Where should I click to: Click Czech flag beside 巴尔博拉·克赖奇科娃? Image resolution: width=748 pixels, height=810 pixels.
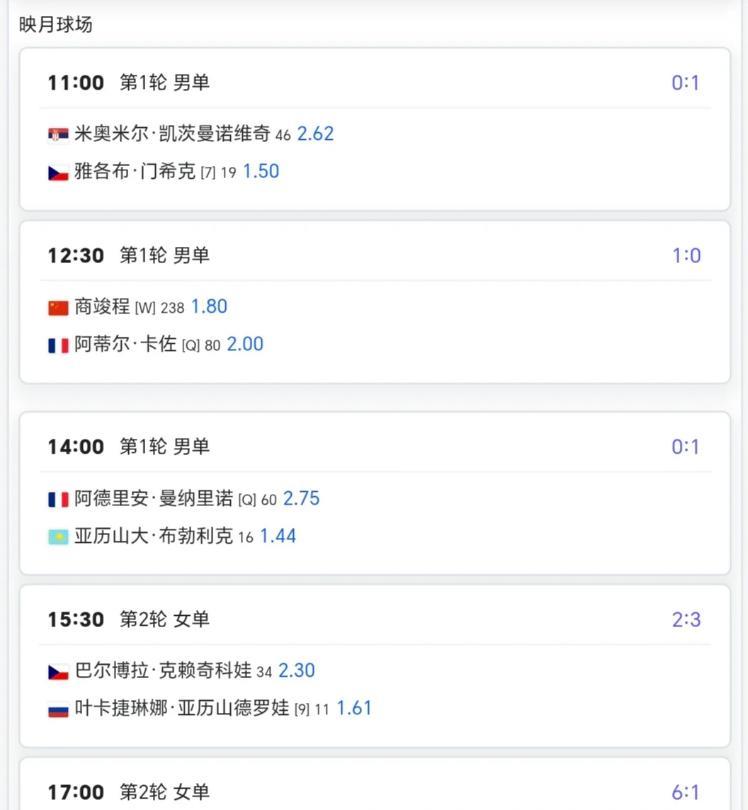click(58, 671)
